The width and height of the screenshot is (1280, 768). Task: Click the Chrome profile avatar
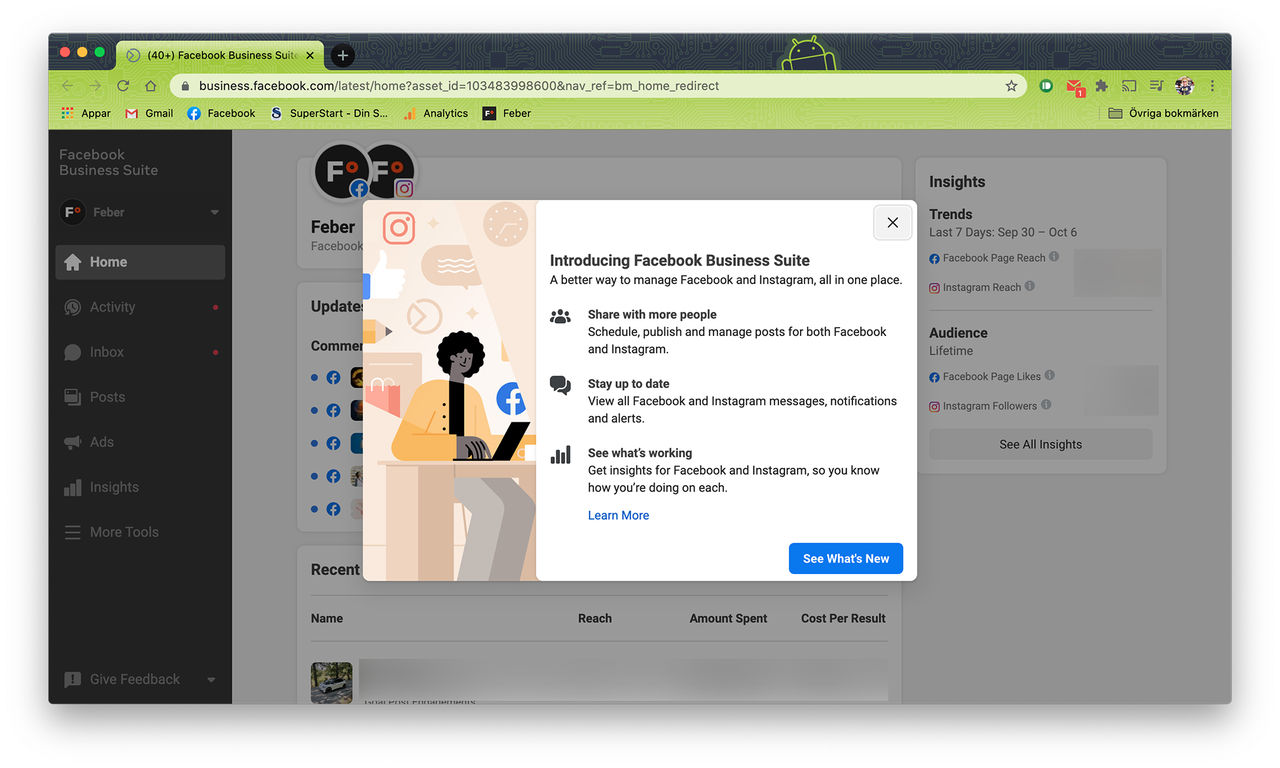1184,86
